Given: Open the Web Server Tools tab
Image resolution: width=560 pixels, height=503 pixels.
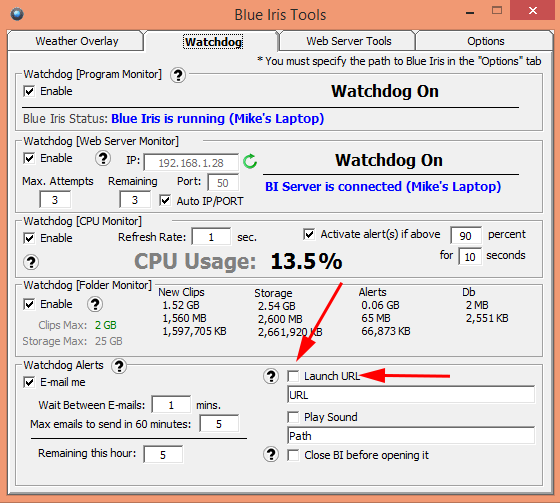Looking at the screenshot, I should [x=349, y=41].
